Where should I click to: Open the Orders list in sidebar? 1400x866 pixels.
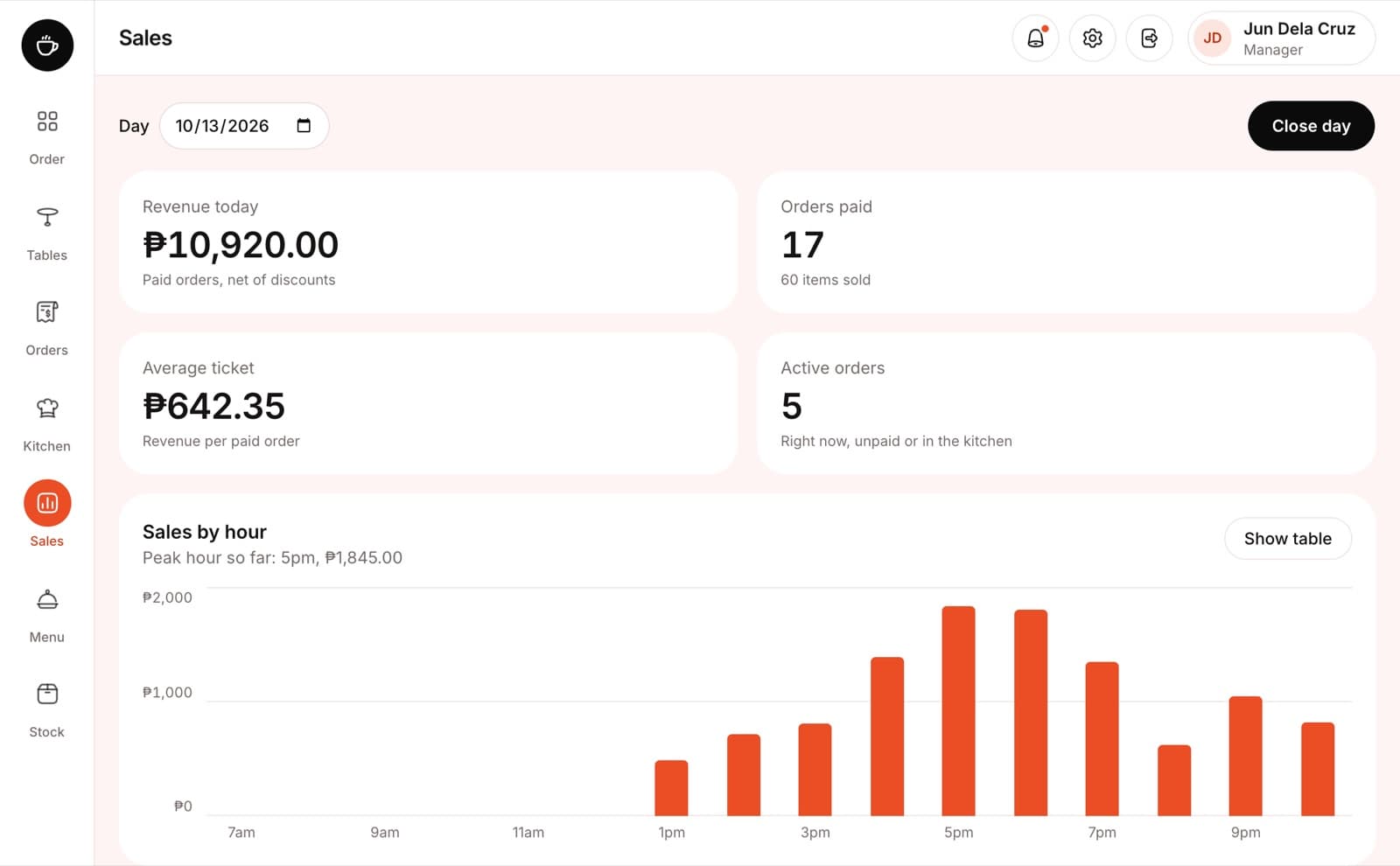pyautogui.click(x=47, y=328)
